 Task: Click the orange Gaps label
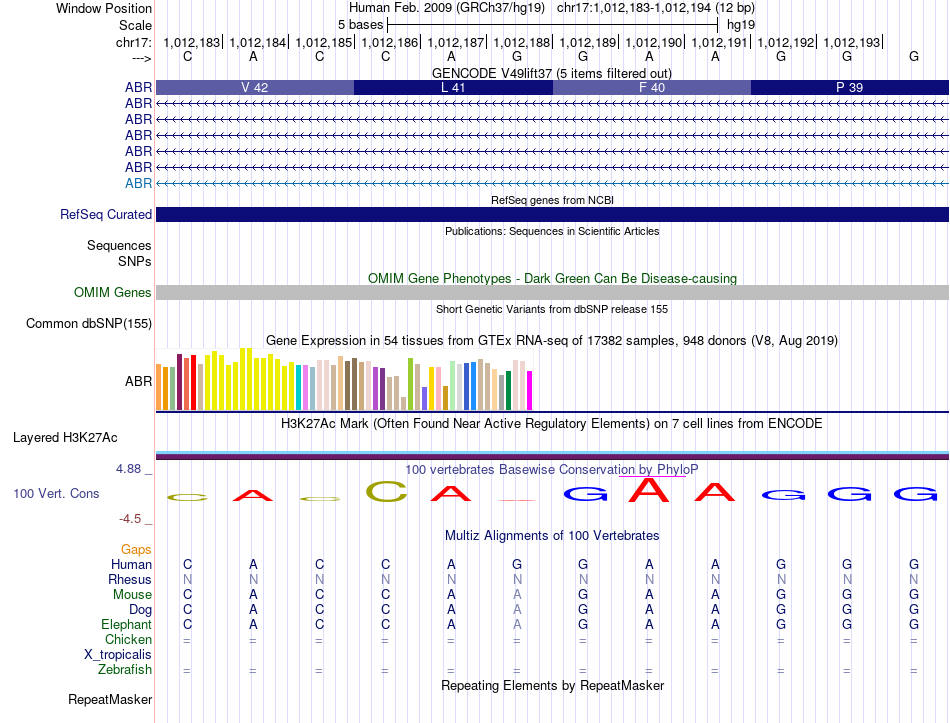pos(136,549)
